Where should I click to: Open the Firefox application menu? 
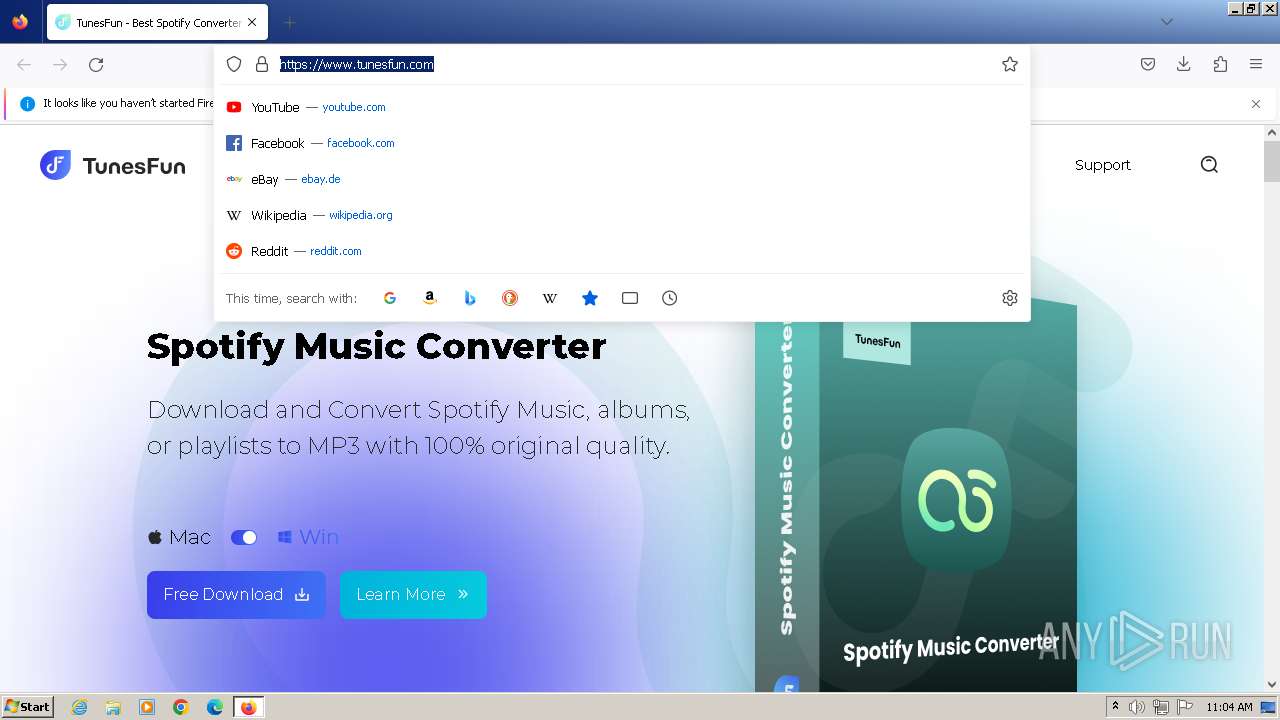coord(1256,64)
